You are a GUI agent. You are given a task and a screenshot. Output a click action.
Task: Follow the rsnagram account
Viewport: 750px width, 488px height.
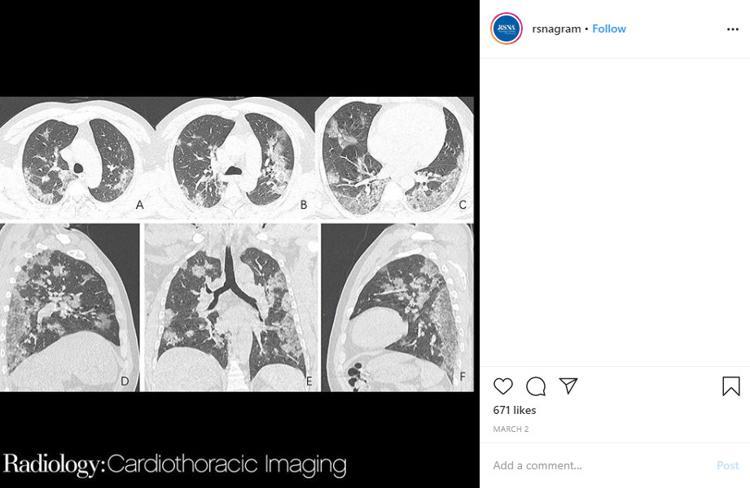[x=609, y=29]
